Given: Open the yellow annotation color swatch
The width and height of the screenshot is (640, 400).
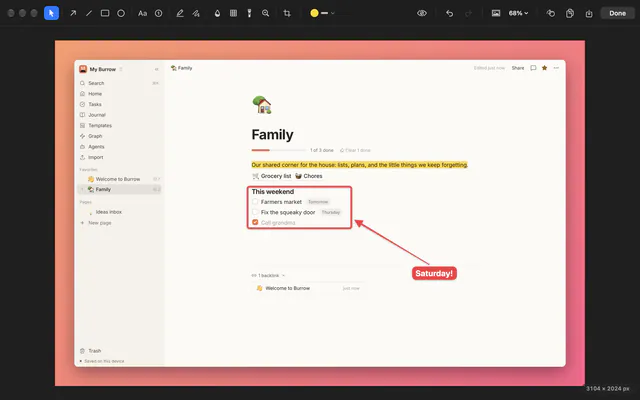Looking at the screenshot, I should coord(314,13).
